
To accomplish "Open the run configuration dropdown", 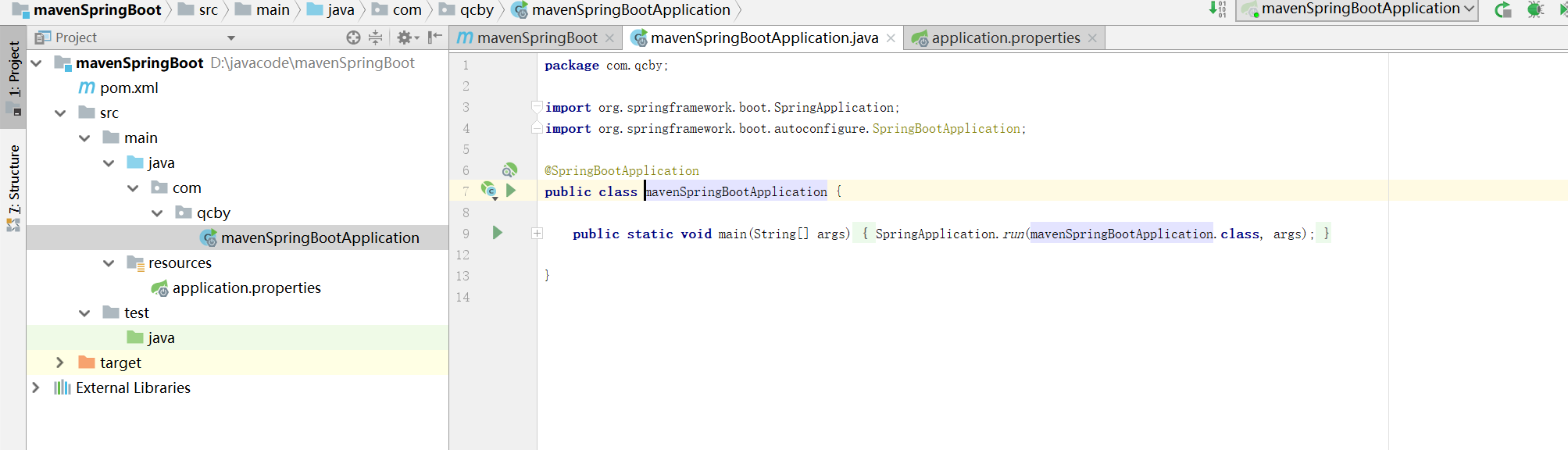I will coord(1359,9).
